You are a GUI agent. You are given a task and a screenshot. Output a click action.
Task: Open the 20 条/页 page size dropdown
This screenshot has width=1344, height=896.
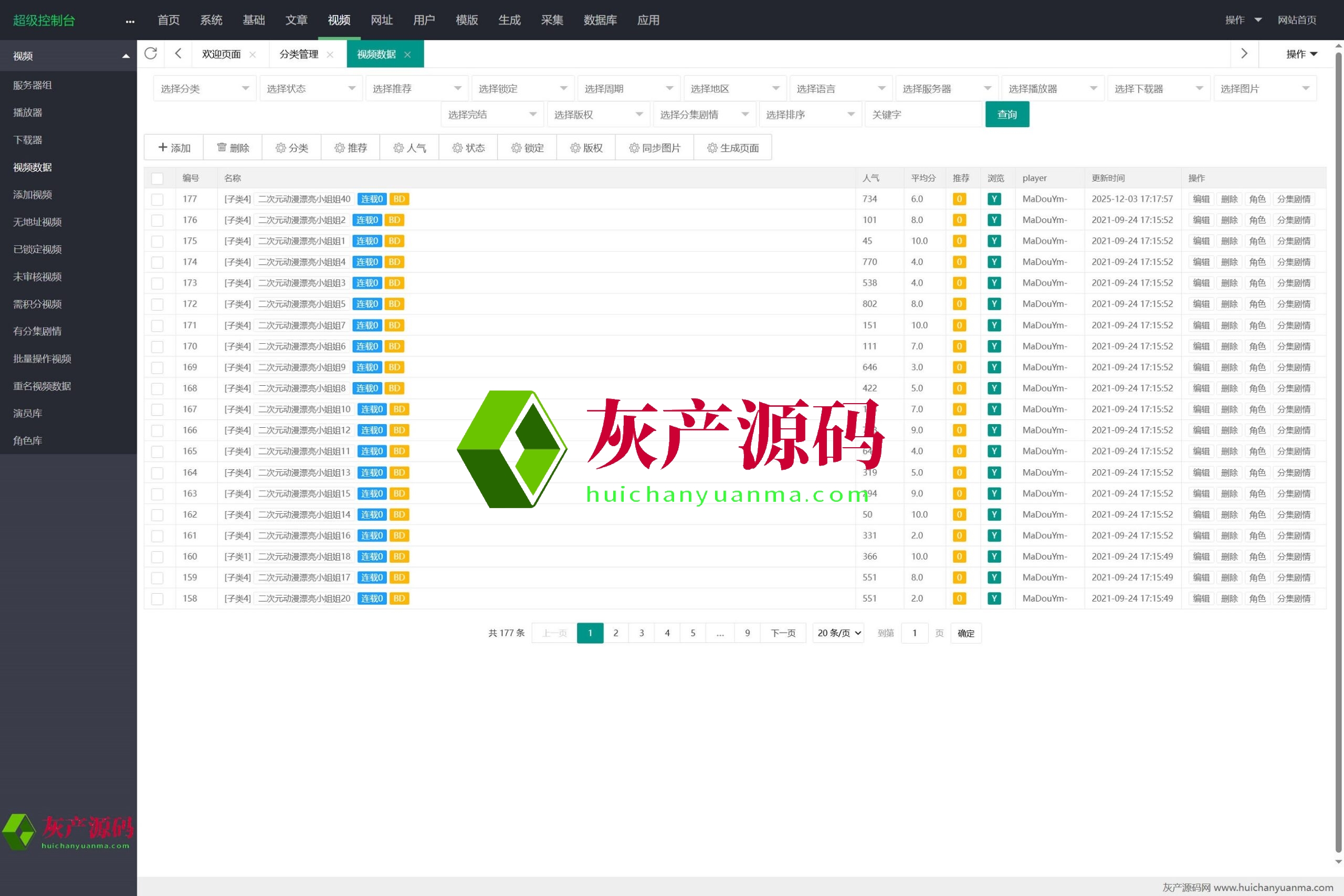pyautogui.click(x=838, y=633)
